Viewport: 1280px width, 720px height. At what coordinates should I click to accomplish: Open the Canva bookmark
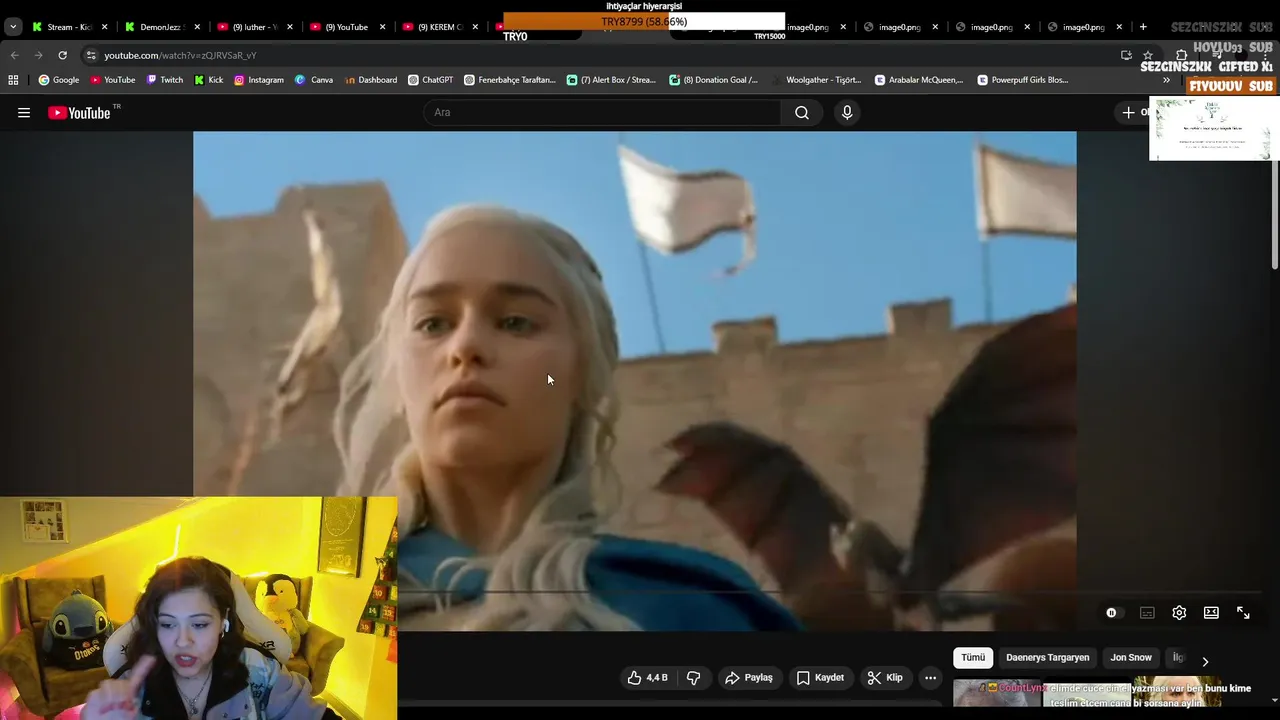click(314, 80)
